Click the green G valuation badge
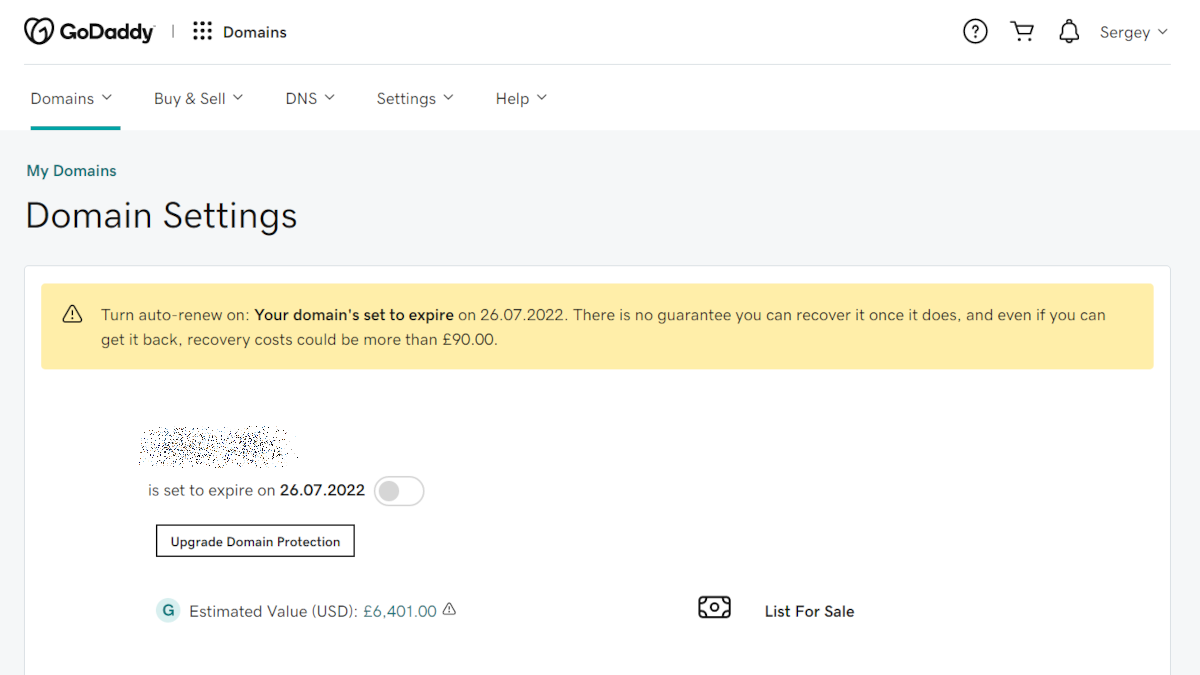 (x=168, y=611)
